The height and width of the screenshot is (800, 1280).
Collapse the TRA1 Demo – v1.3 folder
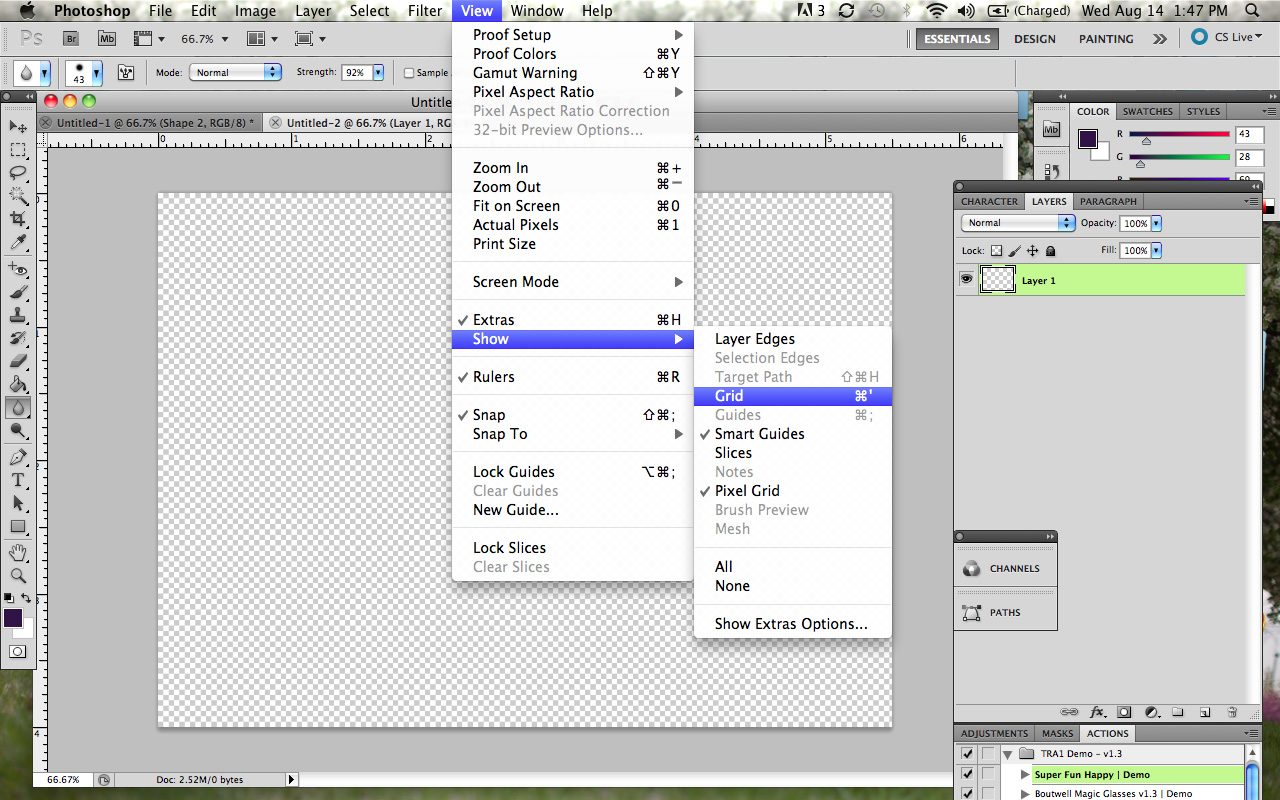(1009, 753)
